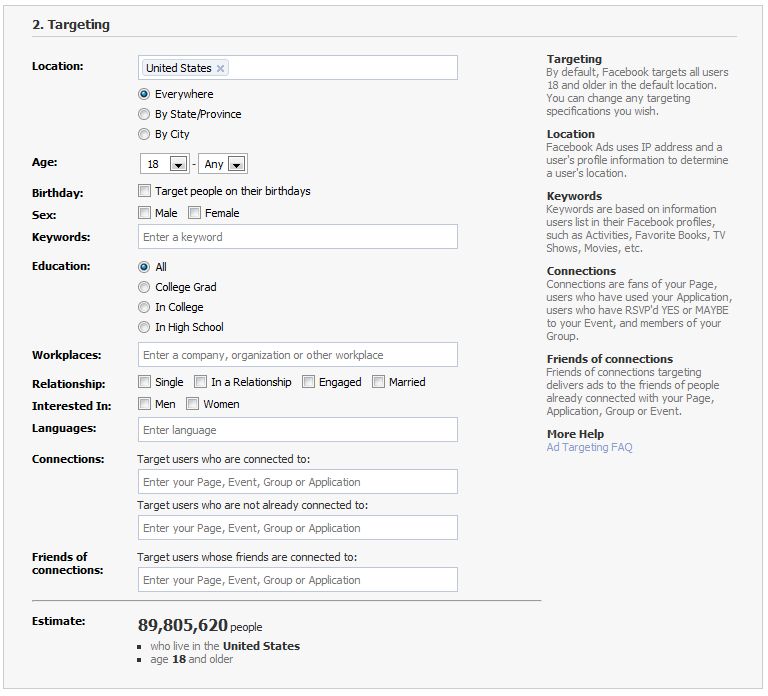Tick the Female sex checkbox
Image resolution: width=768 pixels, height=696 pixels.
[x=194, y=213]
